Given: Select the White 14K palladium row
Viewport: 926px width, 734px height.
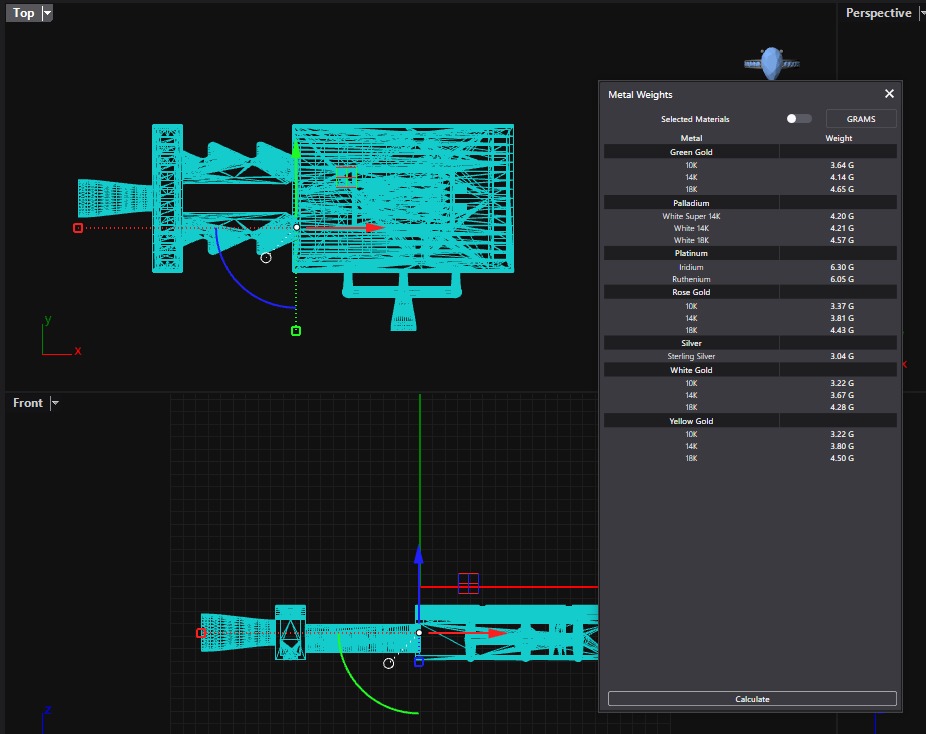Looking at the screenshot, I should pyautogui.click(x=750, y=228).
